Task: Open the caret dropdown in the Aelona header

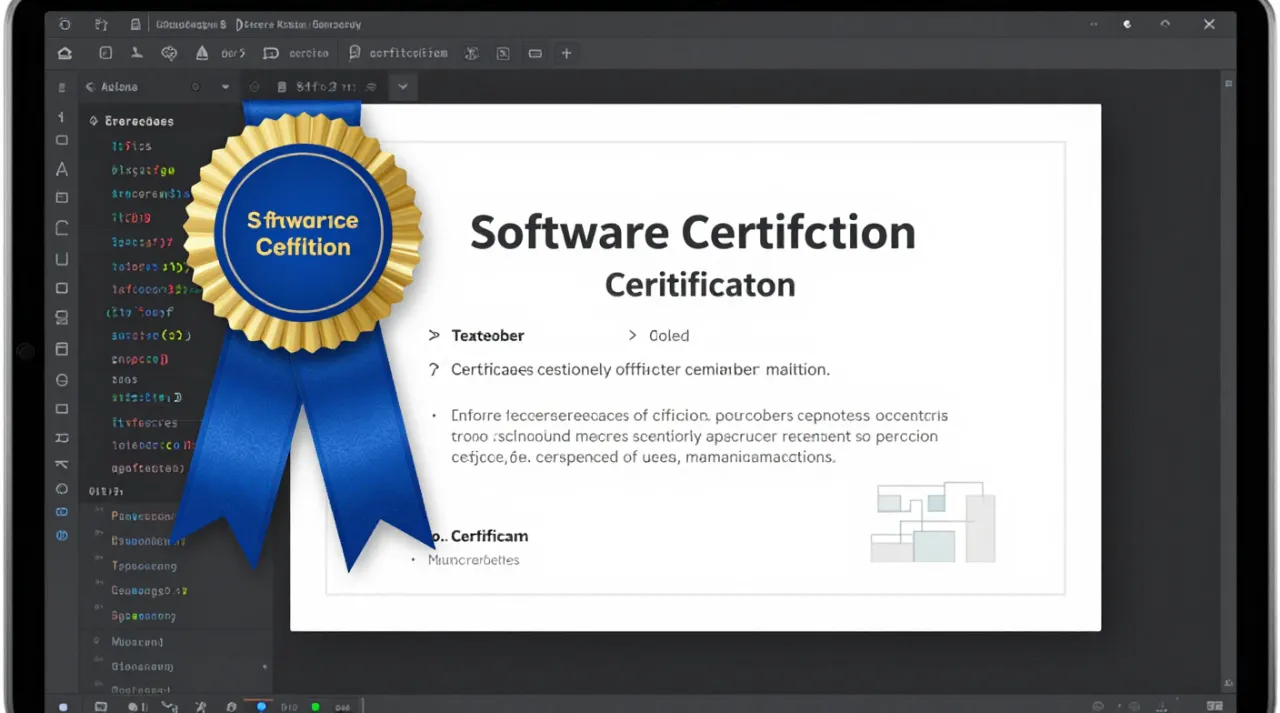Action: tap(226, 87)
